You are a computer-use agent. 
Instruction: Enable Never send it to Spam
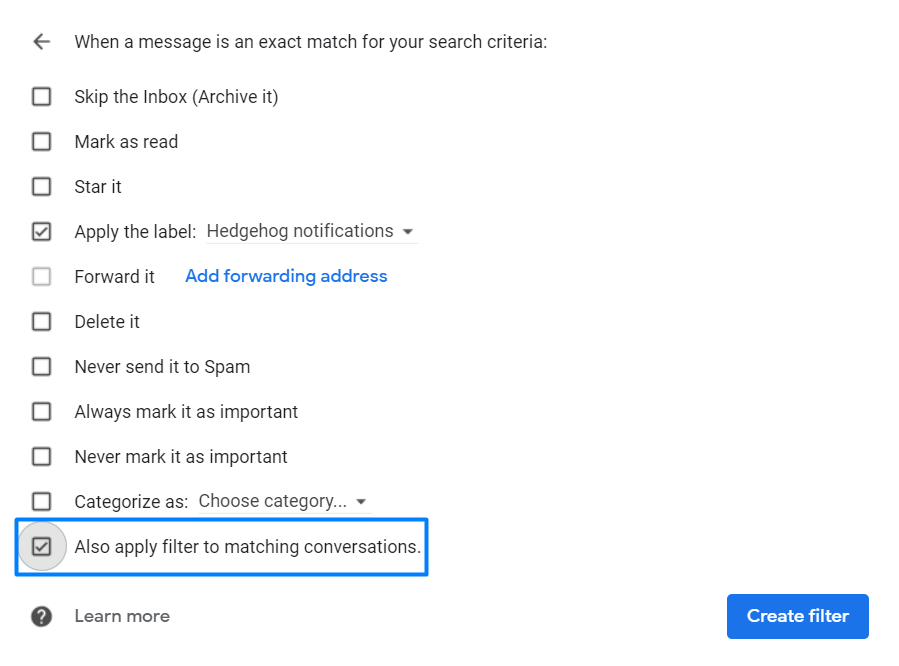point(41,367)
